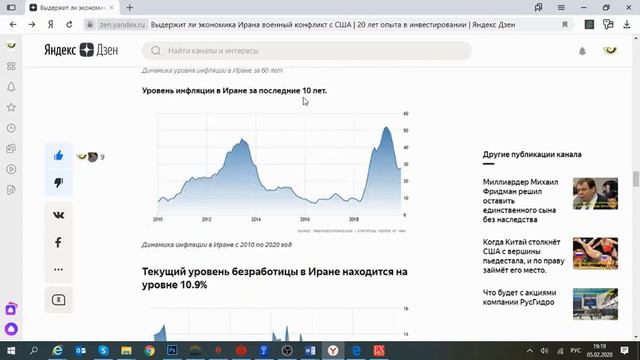Screen dimensions: 640x360
Task: Open the volume control in tray
Action: (x=544, y=351)
